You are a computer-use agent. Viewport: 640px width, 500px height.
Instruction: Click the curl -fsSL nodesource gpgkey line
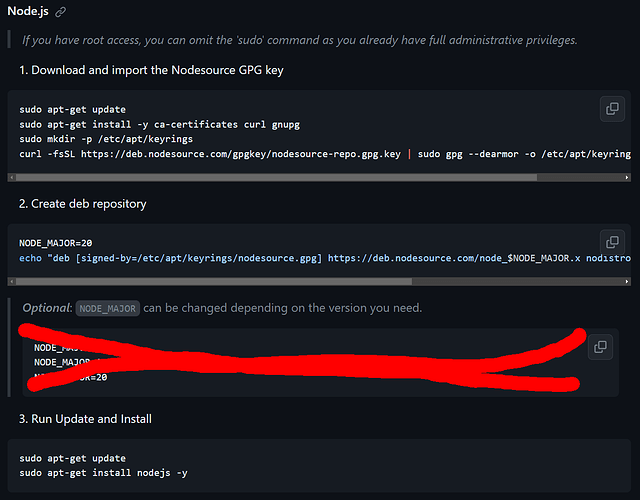(x=325, y=154)
